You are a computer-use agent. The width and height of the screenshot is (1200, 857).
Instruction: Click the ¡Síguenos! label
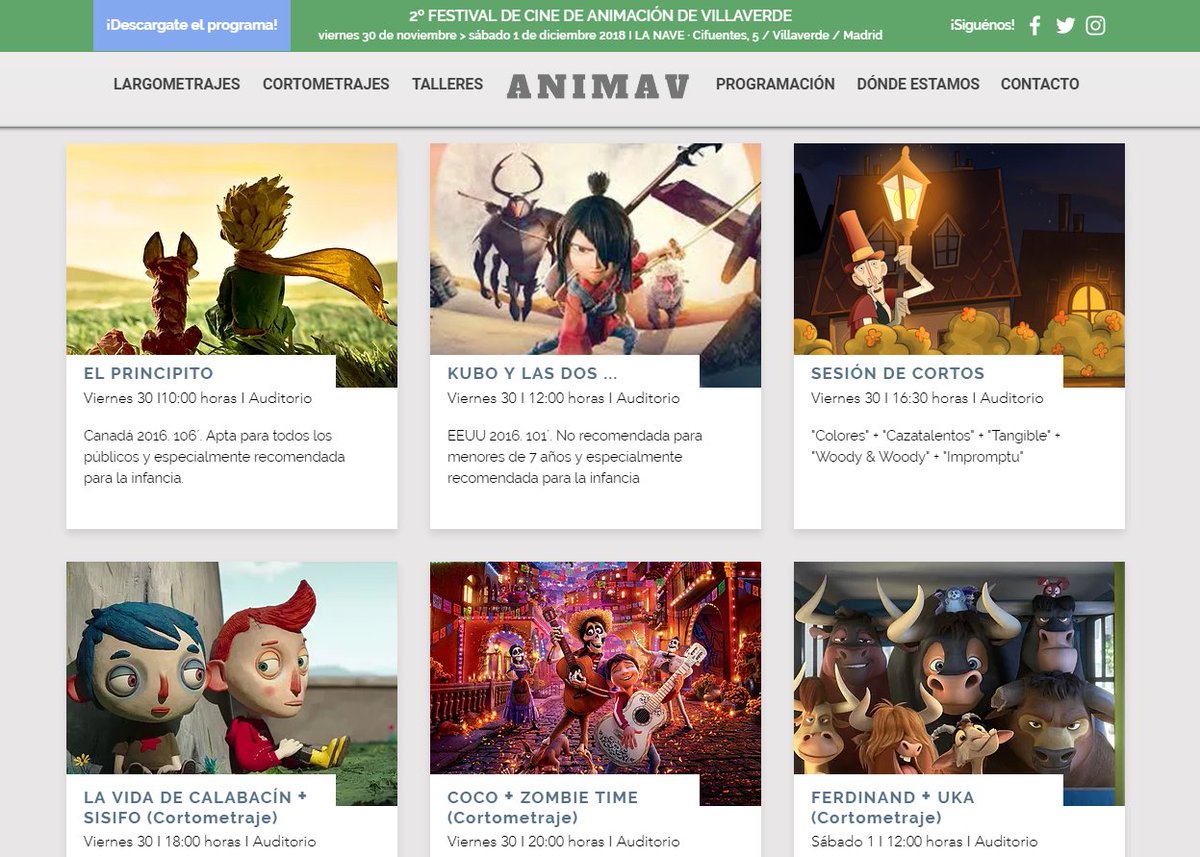982,25
